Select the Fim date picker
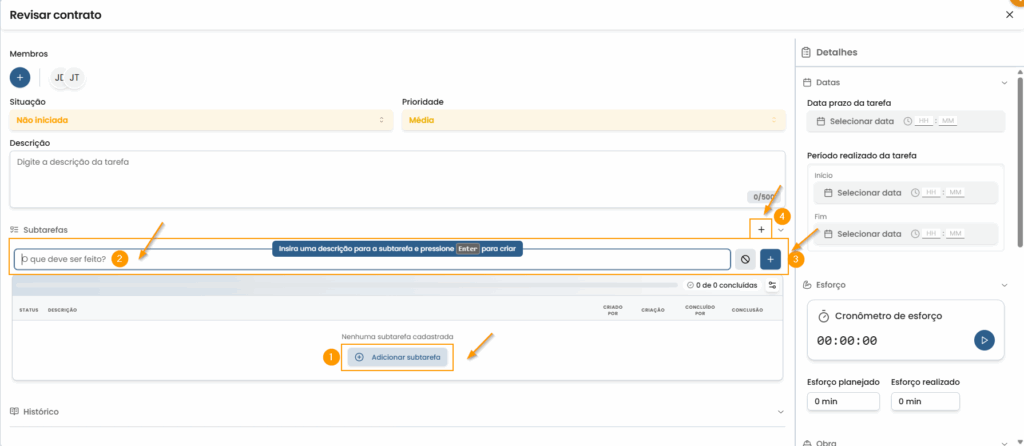The height and width of the screenshot is (446, 1024). click(x=868, y=234)
